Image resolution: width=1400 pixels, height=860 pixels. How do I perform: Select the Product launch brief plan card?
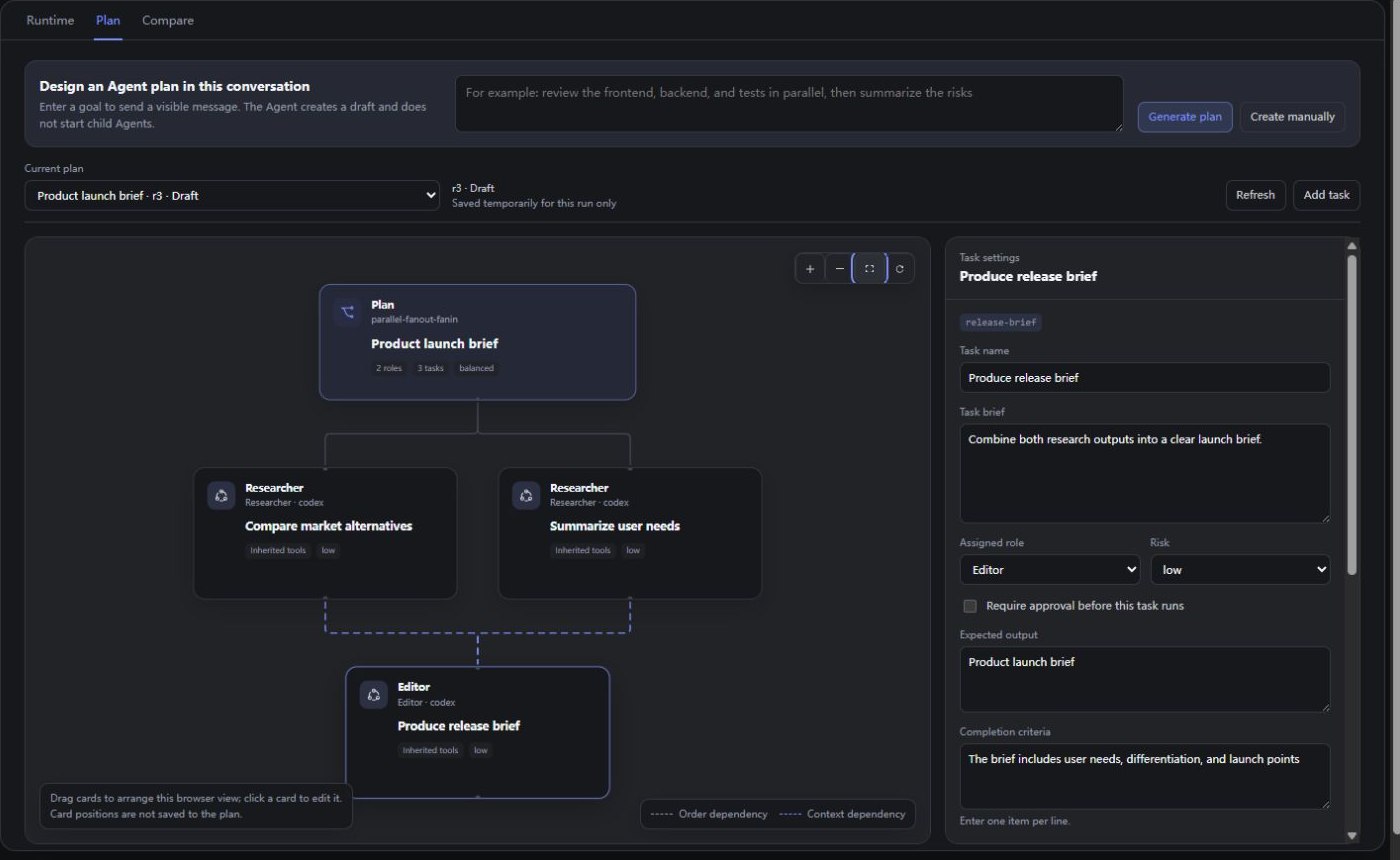[x=477, y=342]
